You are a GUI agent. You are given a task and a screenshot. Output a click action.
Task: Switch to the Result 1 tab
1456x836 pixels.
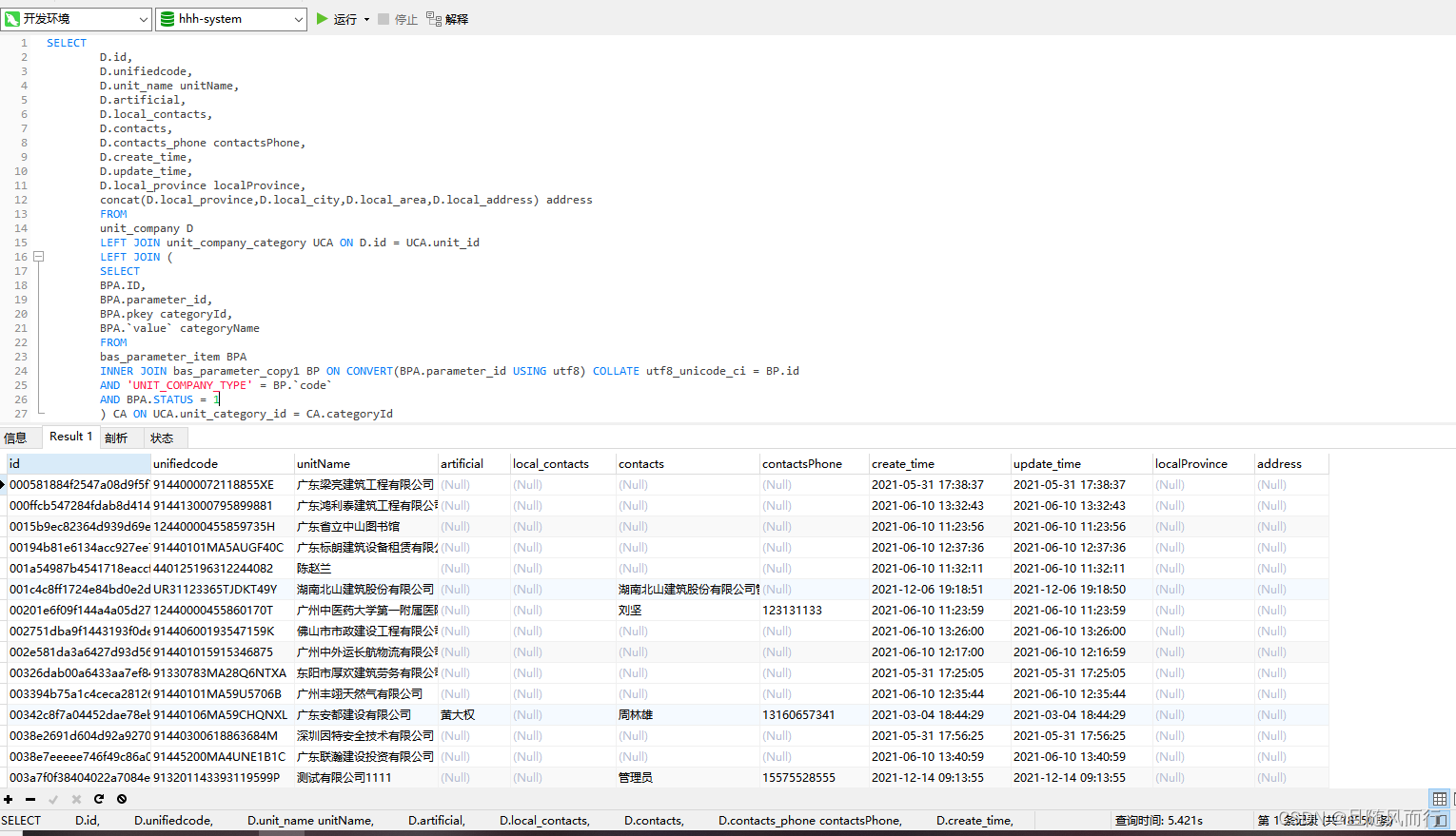pyautogui.click(x=70, y=437)
